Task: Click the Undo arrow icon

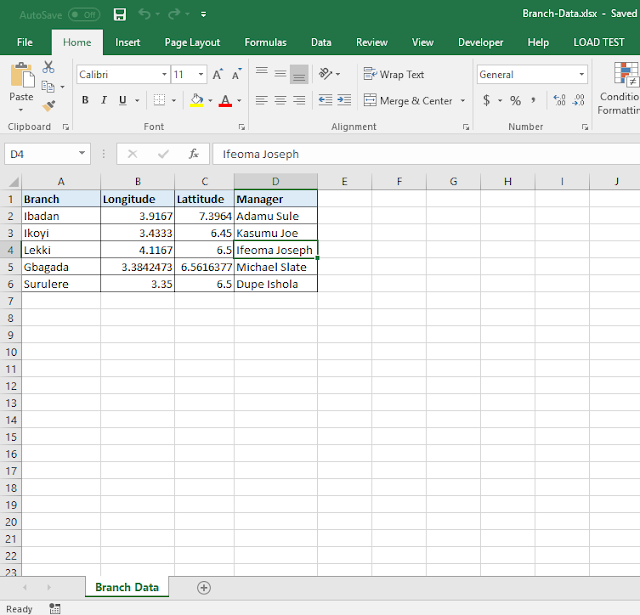Action: tap(144, 14)
